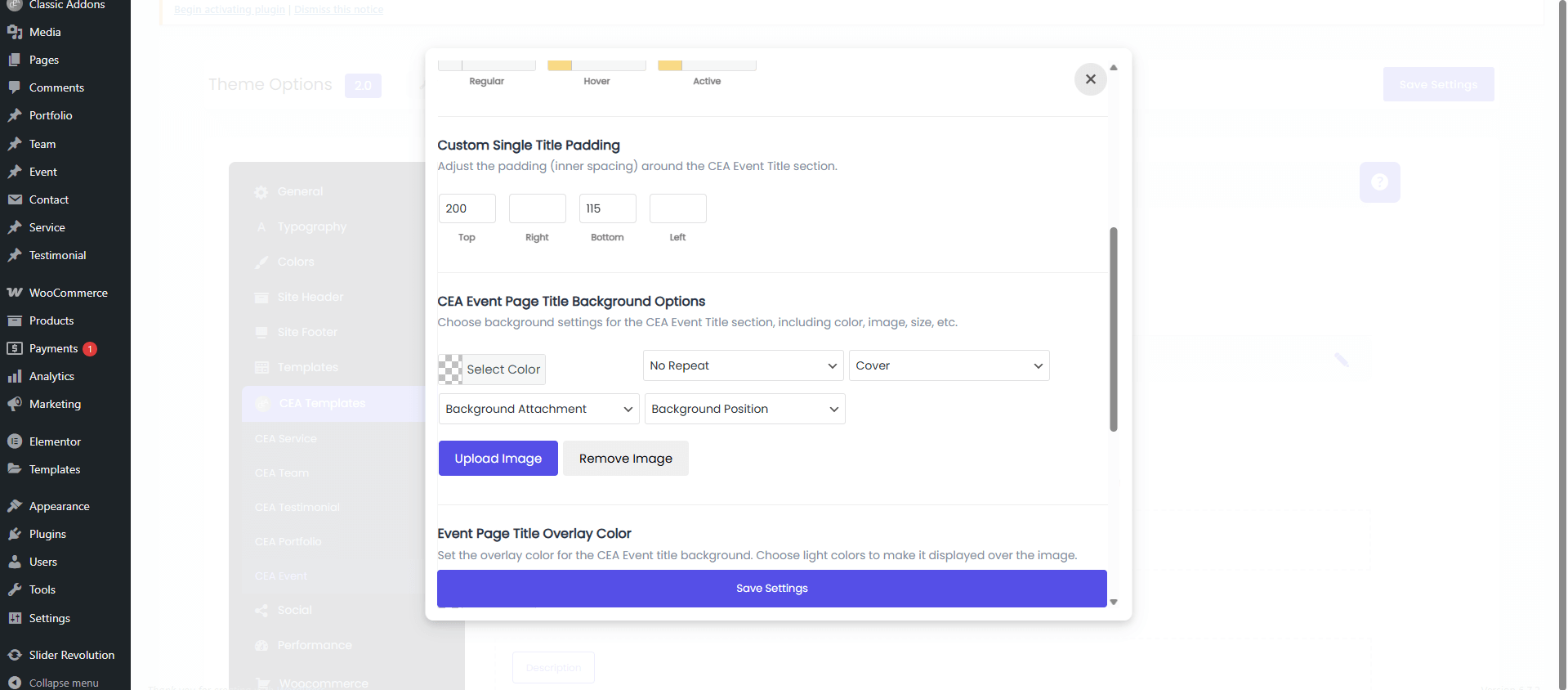This screenshot has width=1568, height=690.
Task: Open the Appearance menu
Action: click(x=59, y=506)
